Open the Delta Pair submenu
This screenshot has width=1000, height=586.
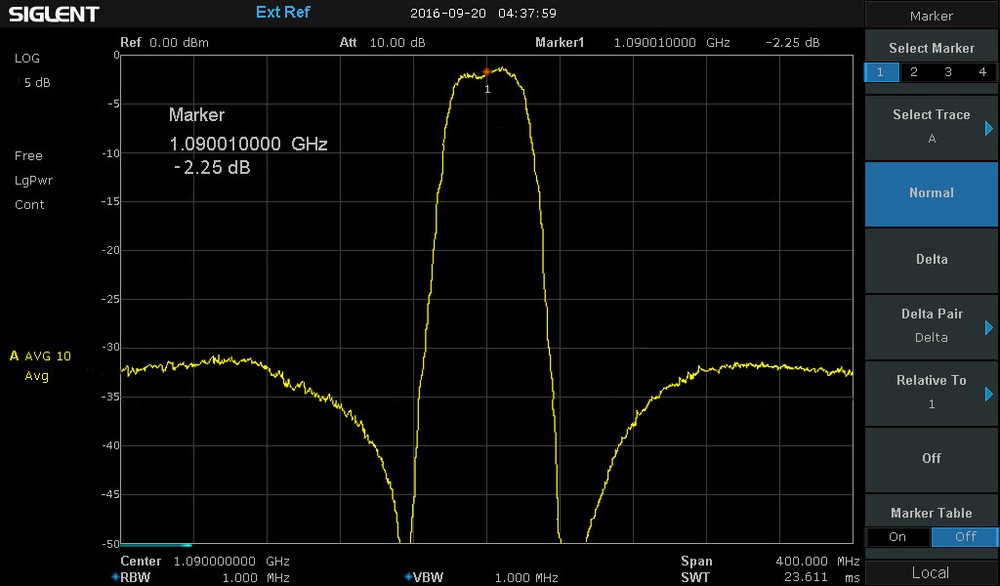pos(931,326)
